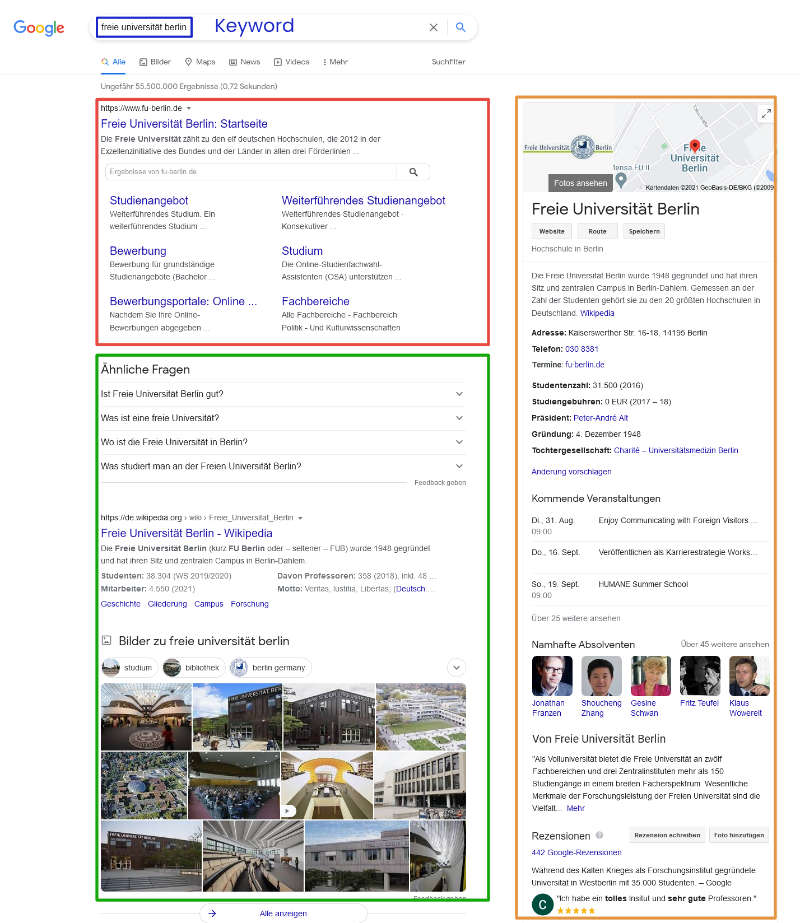The width and height of the screenshot is (800, 923).
Task: Click the Speichern button in knowledge panel
Action: pos(644,231)
